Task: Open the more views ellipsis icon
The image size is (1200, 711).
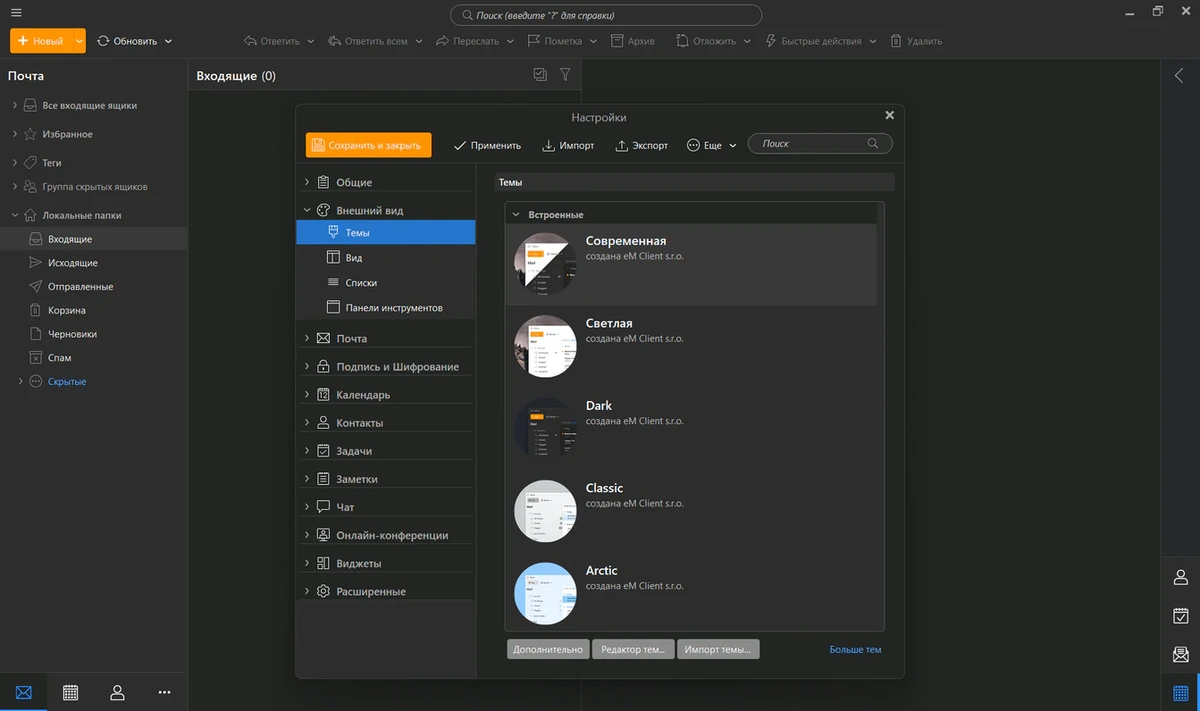Action: 165,692
